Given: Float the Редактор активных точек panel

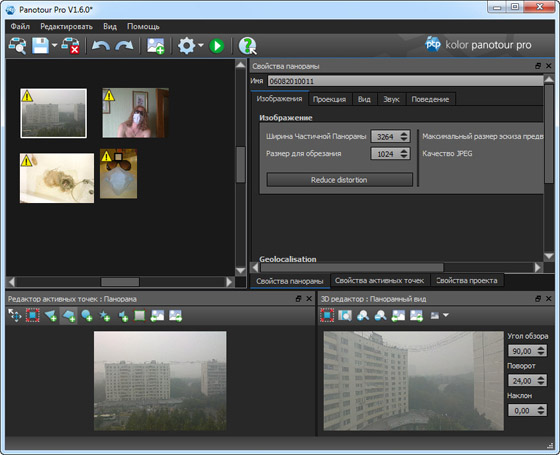Looking at the screenshot, I should tap(299, 299).
